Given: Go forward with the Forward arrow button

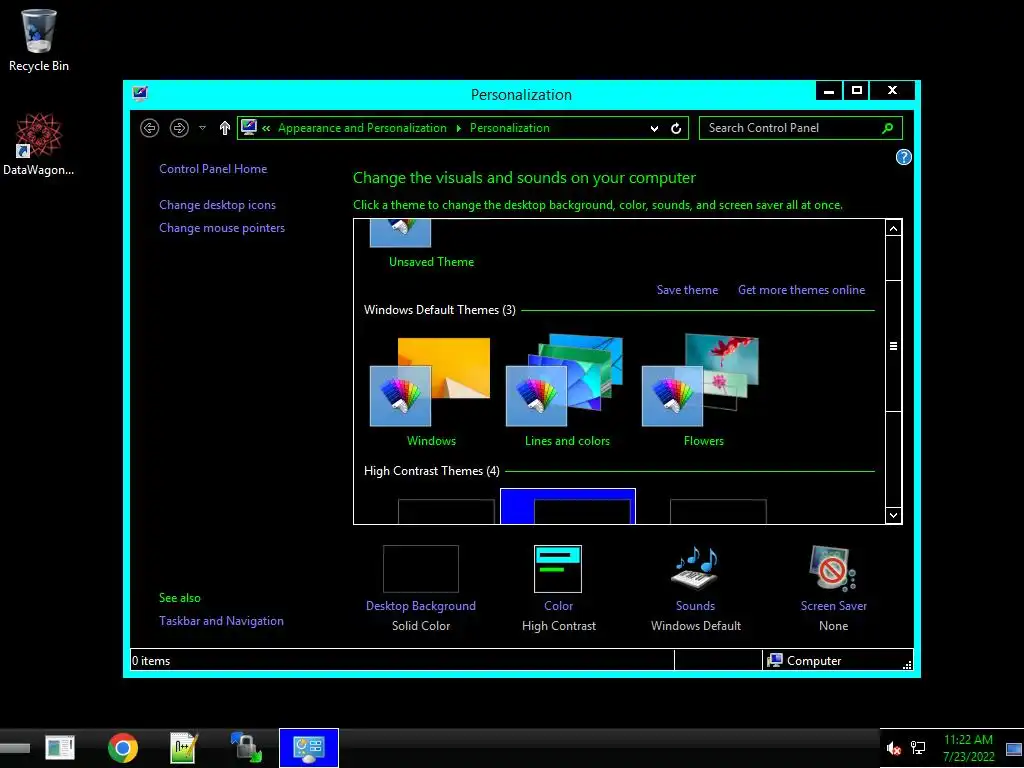Looking at the screenshot, I should [179, 128].
